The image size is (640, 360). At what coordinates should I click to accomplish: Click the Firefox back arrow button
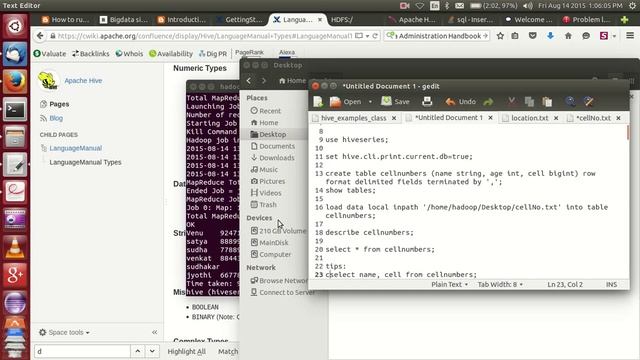[x=40, y=36]
